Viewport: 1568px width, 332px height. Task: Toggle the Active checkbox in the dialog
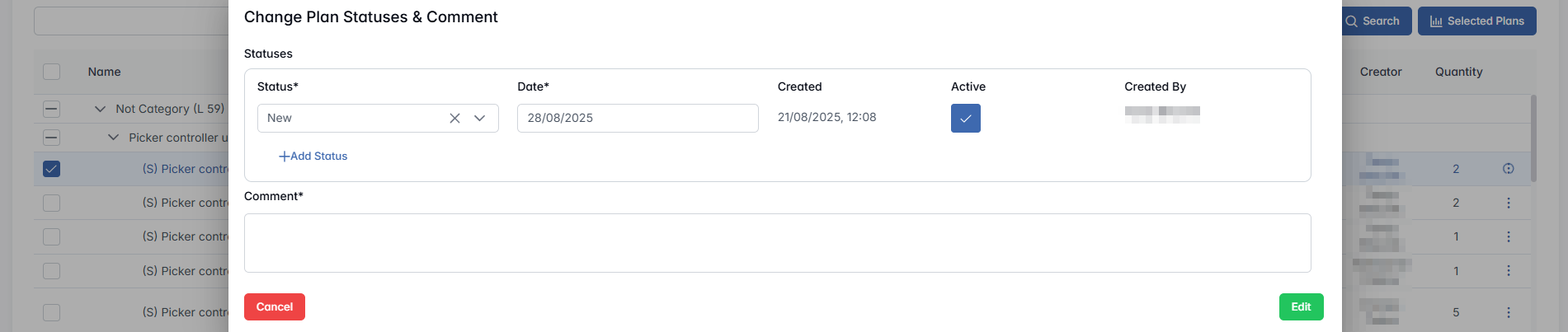965,118
